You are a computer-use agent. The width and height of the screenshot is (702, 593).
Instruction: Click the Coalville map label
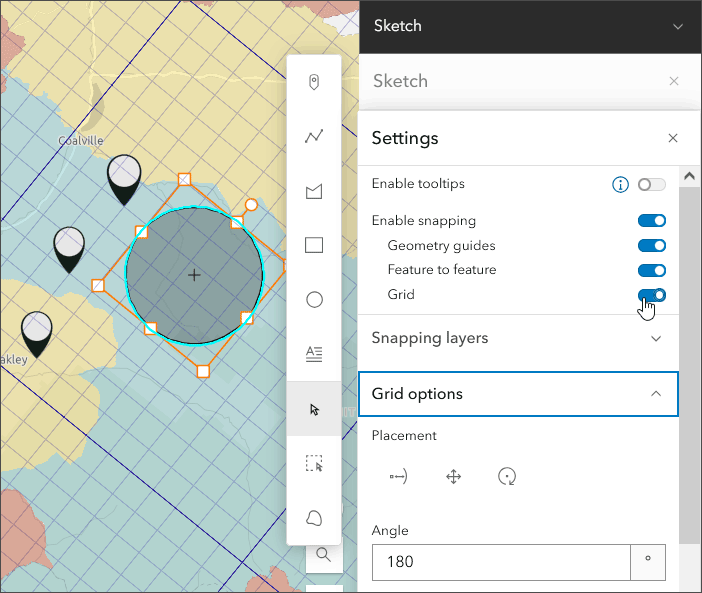tap(81, 141)
